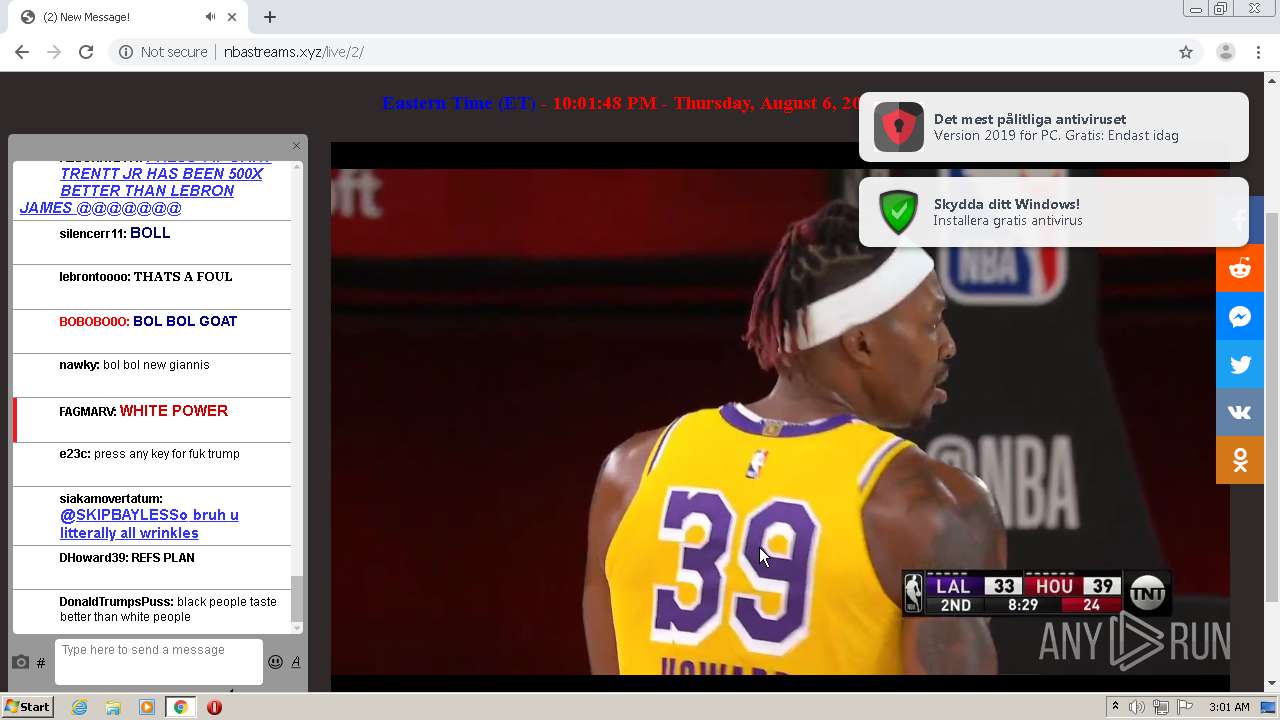Attach an image using the camera icon
The width and height of the screenshot is (1280, 720).
click(20, 662)
